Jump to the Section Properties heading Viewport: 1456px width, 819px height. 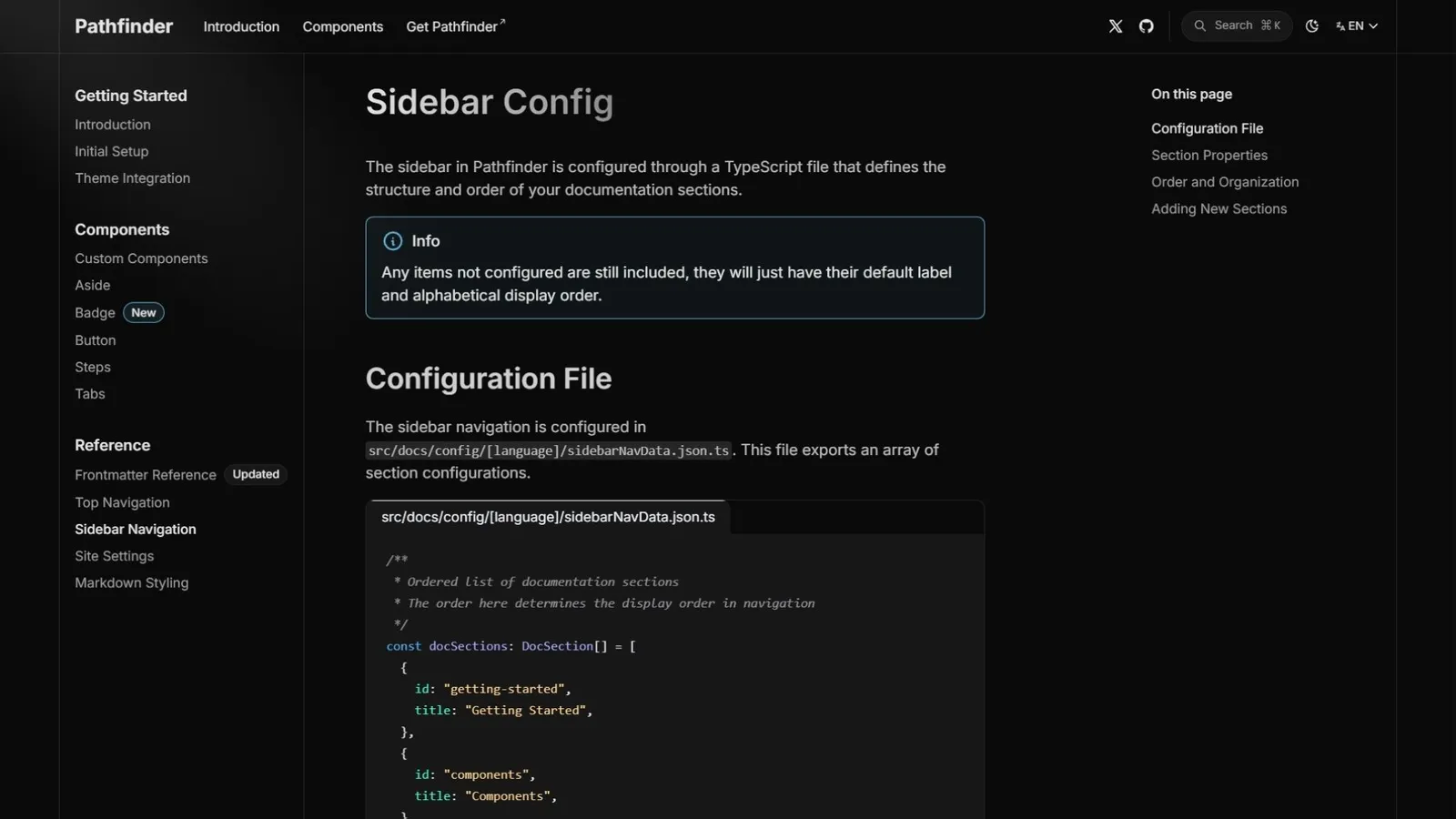1208,156
